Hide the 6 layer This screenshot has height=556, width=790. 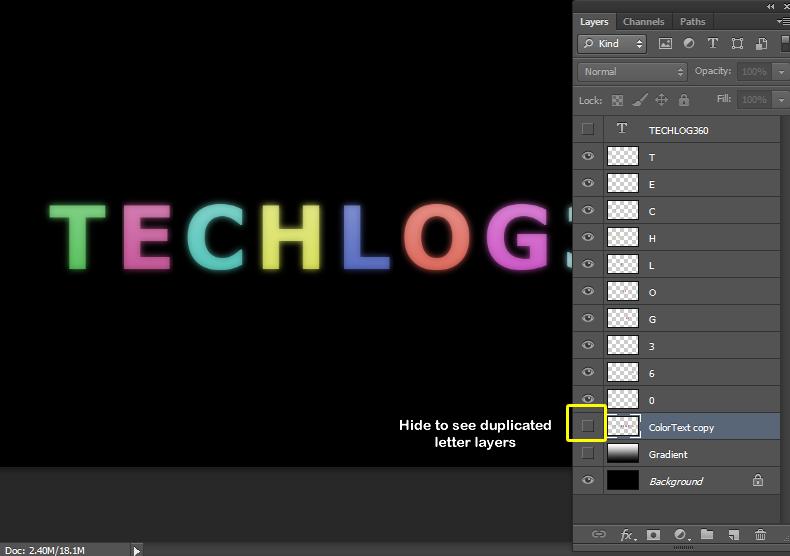[x=587, y=372]
